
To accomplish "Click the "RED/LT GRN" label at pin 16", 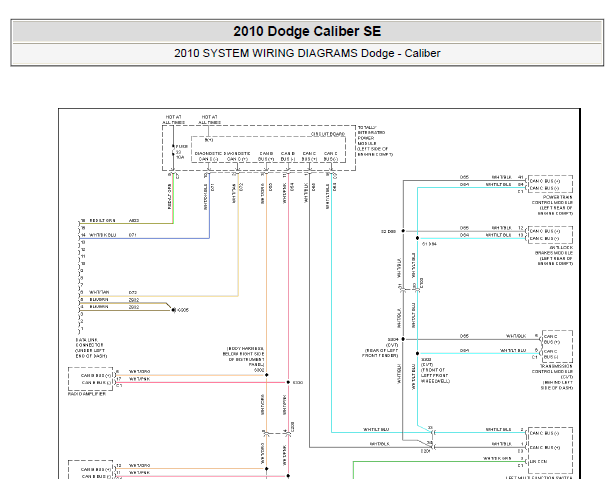I will click(102, 220).
